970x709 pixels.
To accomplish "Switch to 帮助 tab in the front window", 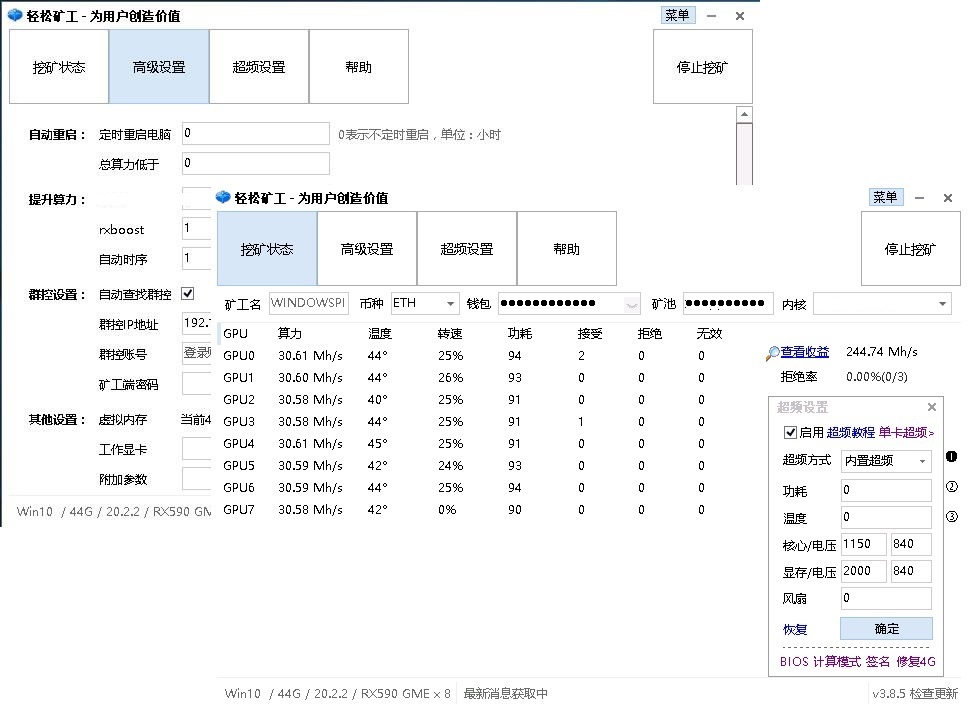I will pyautogui.click(x=566, y=249).
